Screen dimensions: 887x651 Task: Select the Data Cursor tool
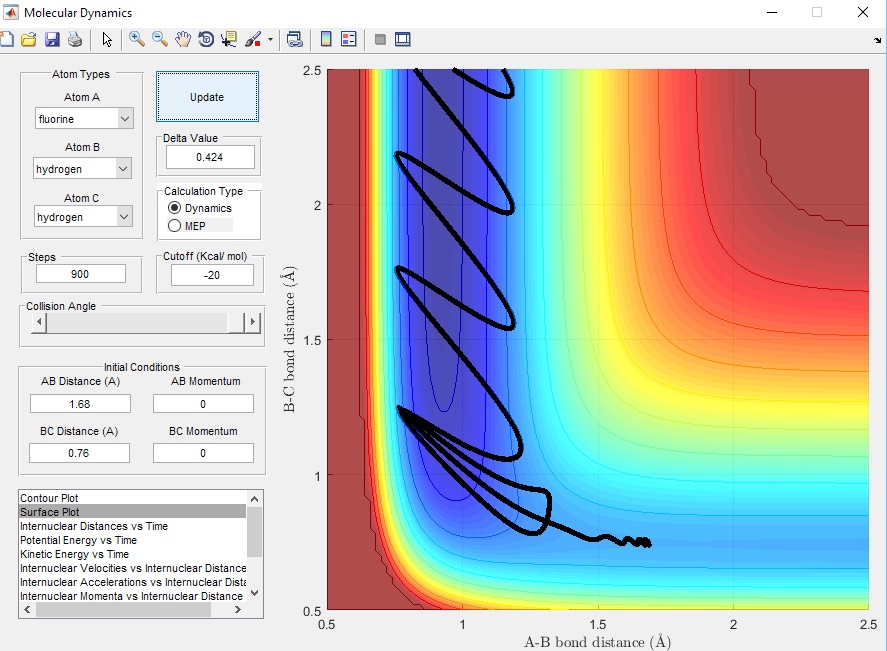229,40
